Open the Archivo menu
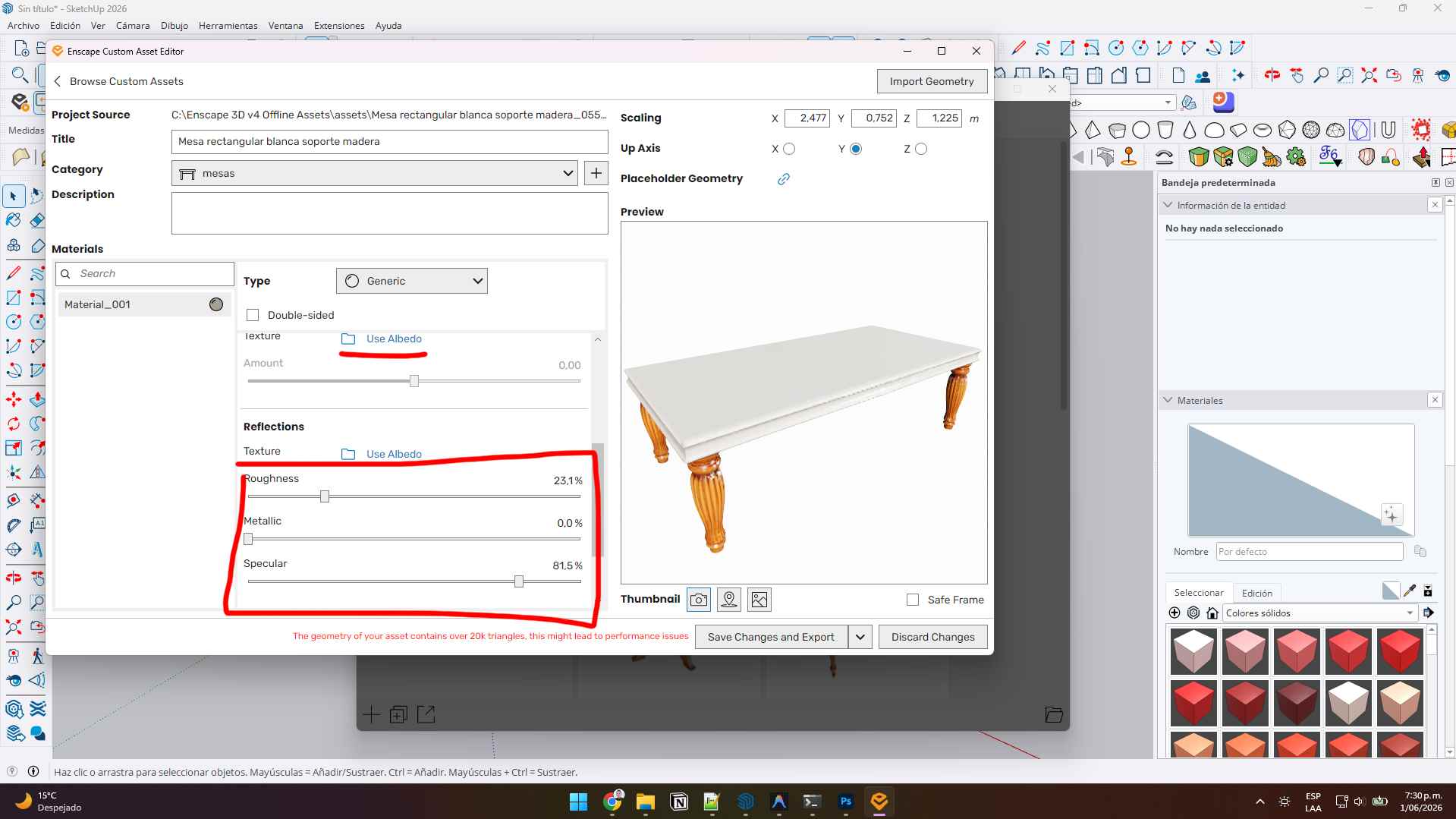 tap(24, 25)
